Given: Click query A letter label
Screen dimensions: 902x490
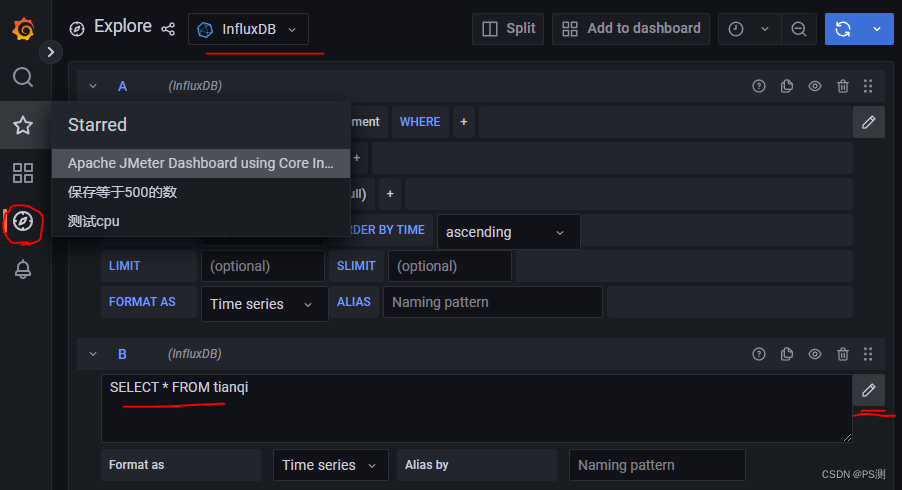Looking at the screenshot, I should pyautogui.click(x=123, y=86).
